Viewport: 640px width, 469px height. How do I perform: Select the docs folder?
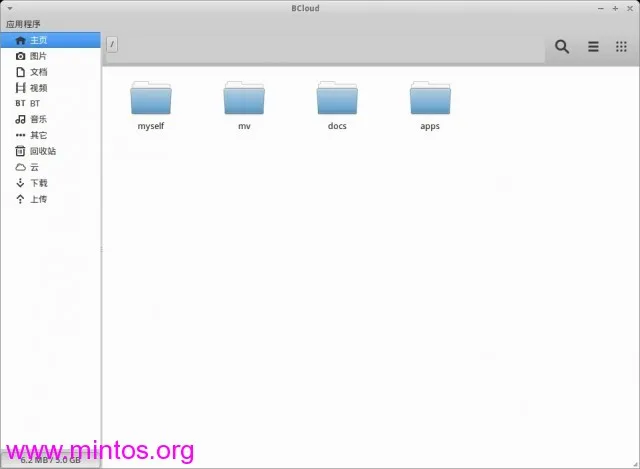coord(337,106)
